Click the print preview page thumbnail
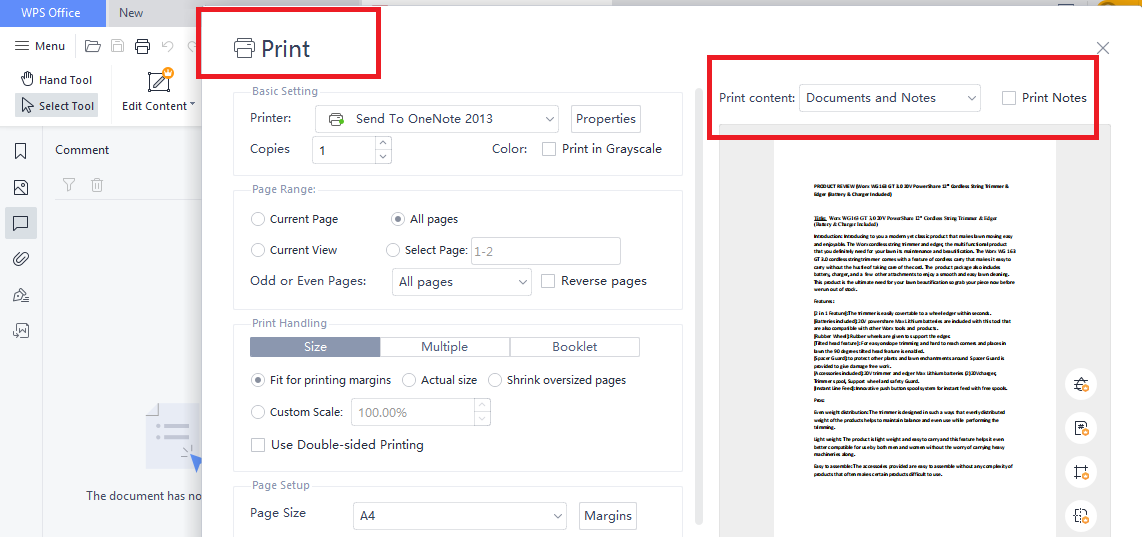 coord(914,339)
